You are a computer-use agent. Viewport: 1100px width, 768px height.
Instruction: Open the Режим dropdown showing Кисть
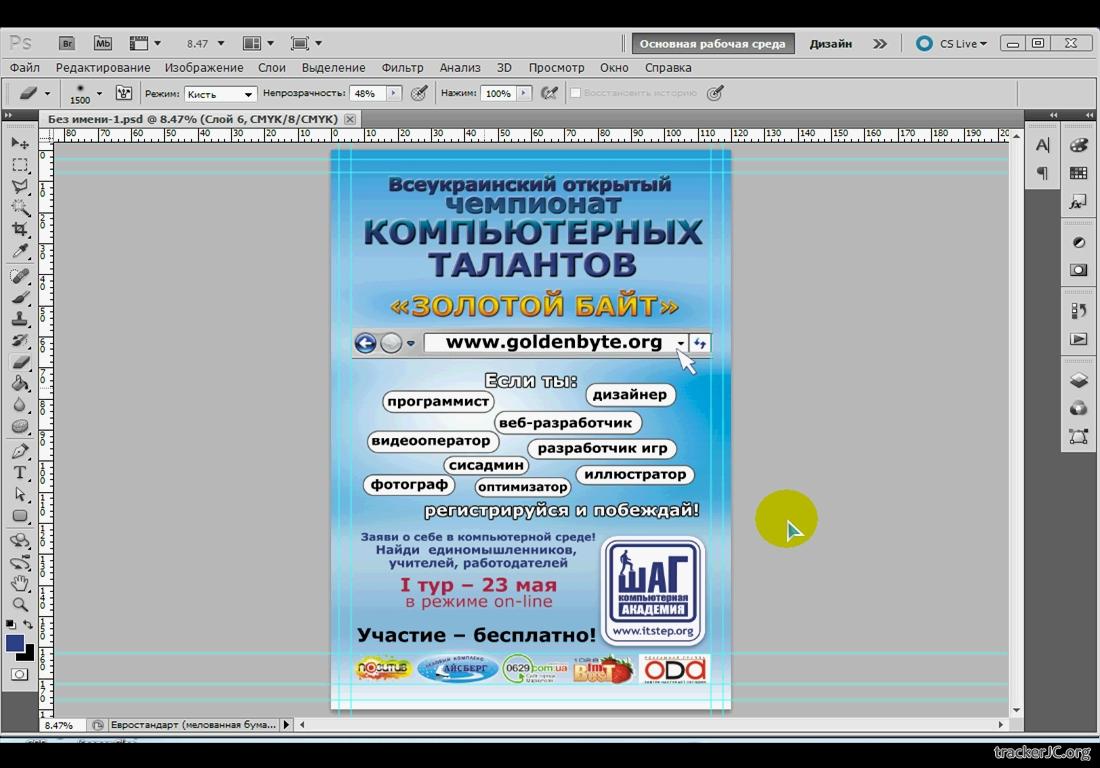pyautogui.click(x=220, y=94)
